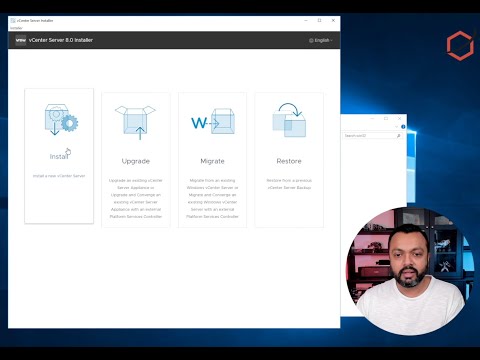Click the Upgrade open-box icon
The height and width of the screenshot is (360, 480).
click(x=135, y=122)
